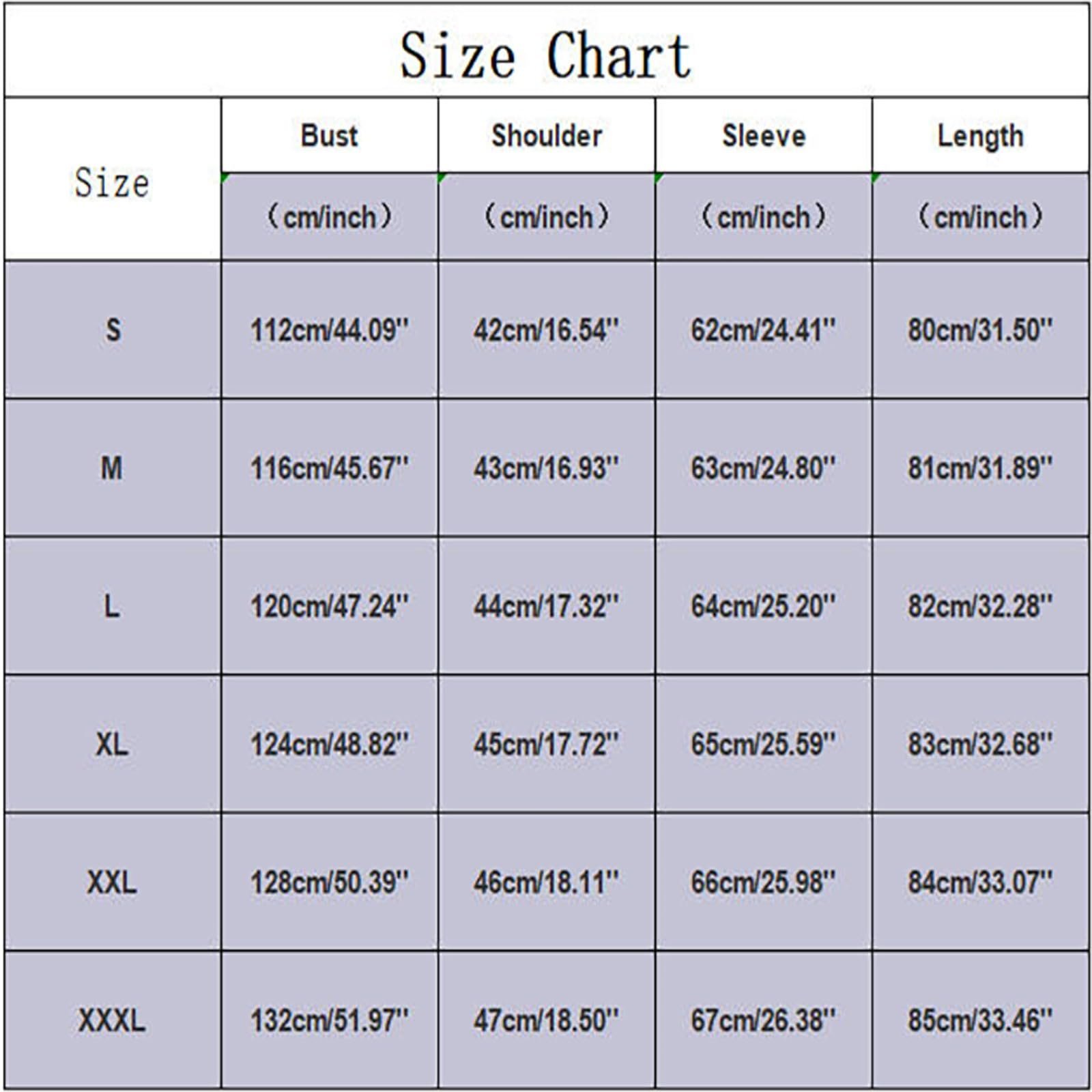This screenshot has width=1092, height=1092.
Task: Select the Size header cell
Action: 112,182
